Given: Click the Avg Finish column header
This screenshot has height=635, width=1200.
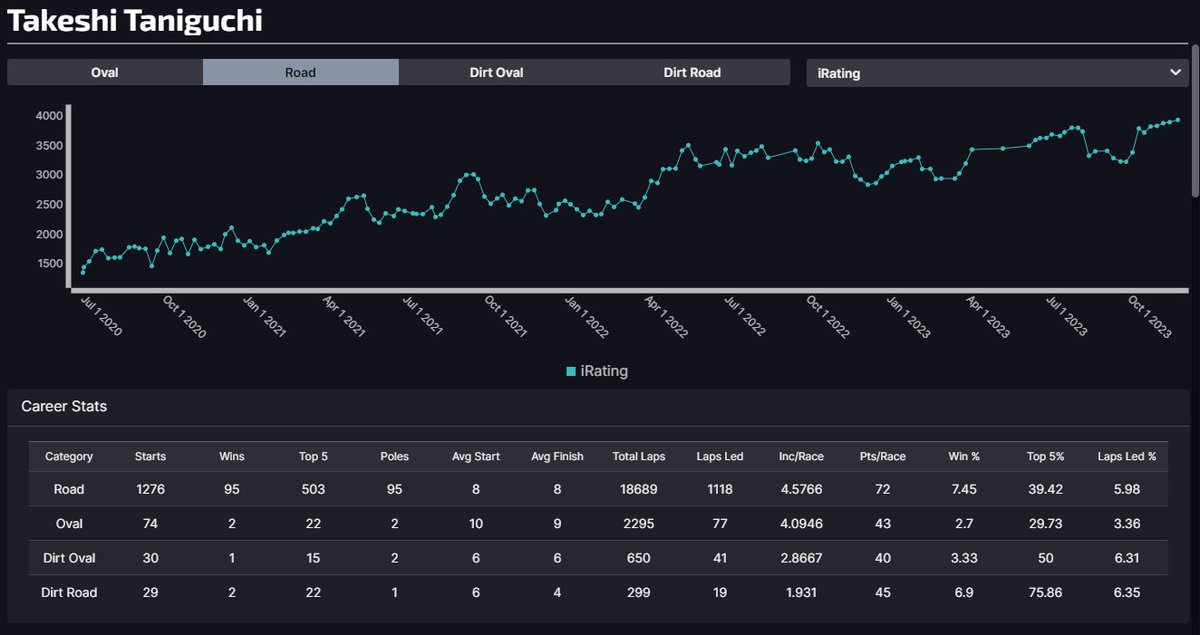Looking at the screenshot, I should tap(557, 456).
